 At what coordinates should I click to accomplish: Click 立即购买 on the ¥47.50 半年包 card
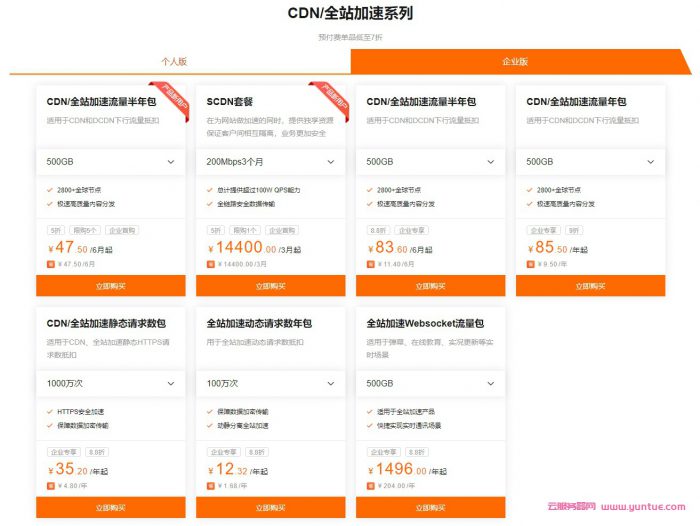pyautogui.click(x=110, y=286)
